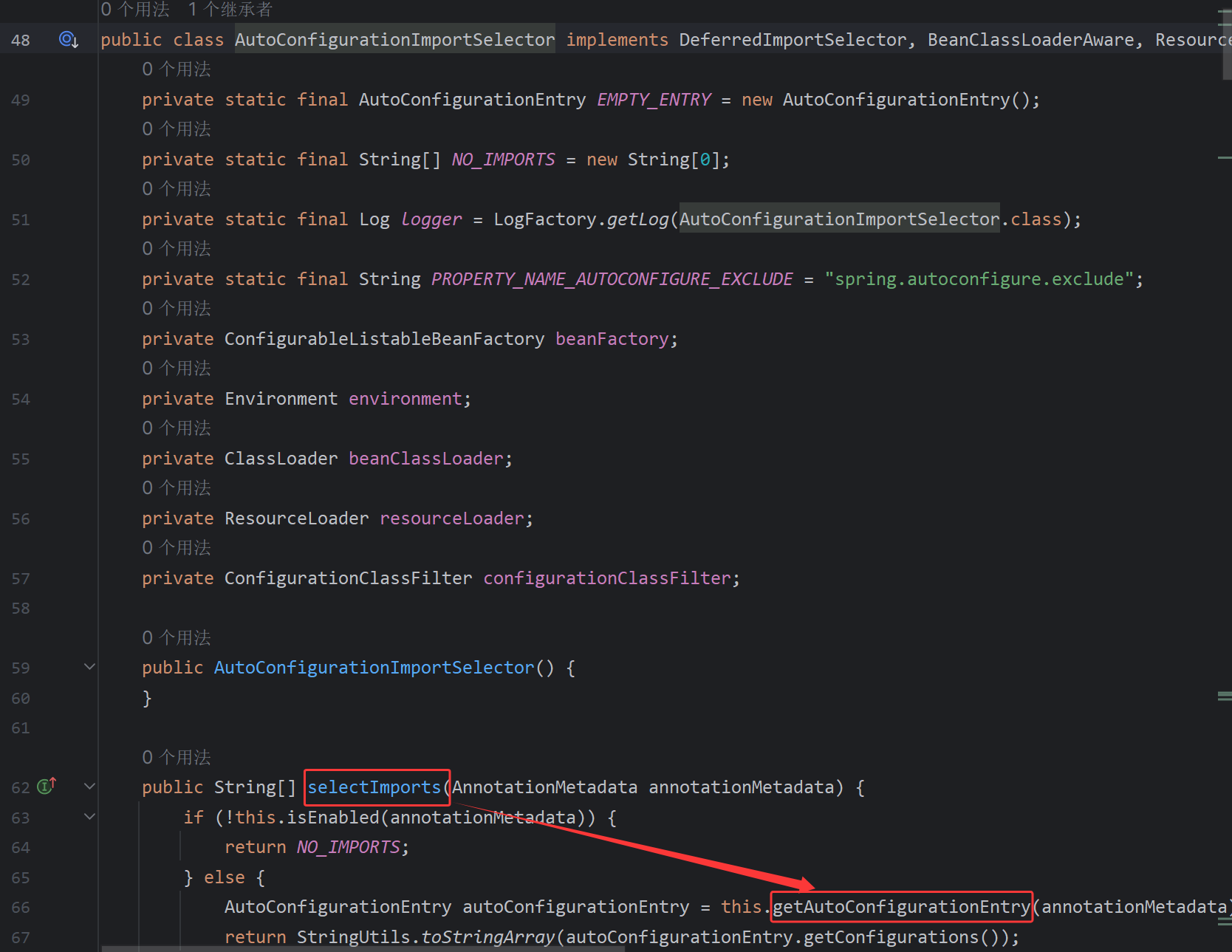Image resolution: width=1232 pixels, height=952 pixels.
Task: Collapse the selectImports method fold arrow
Action: [89, 786]
